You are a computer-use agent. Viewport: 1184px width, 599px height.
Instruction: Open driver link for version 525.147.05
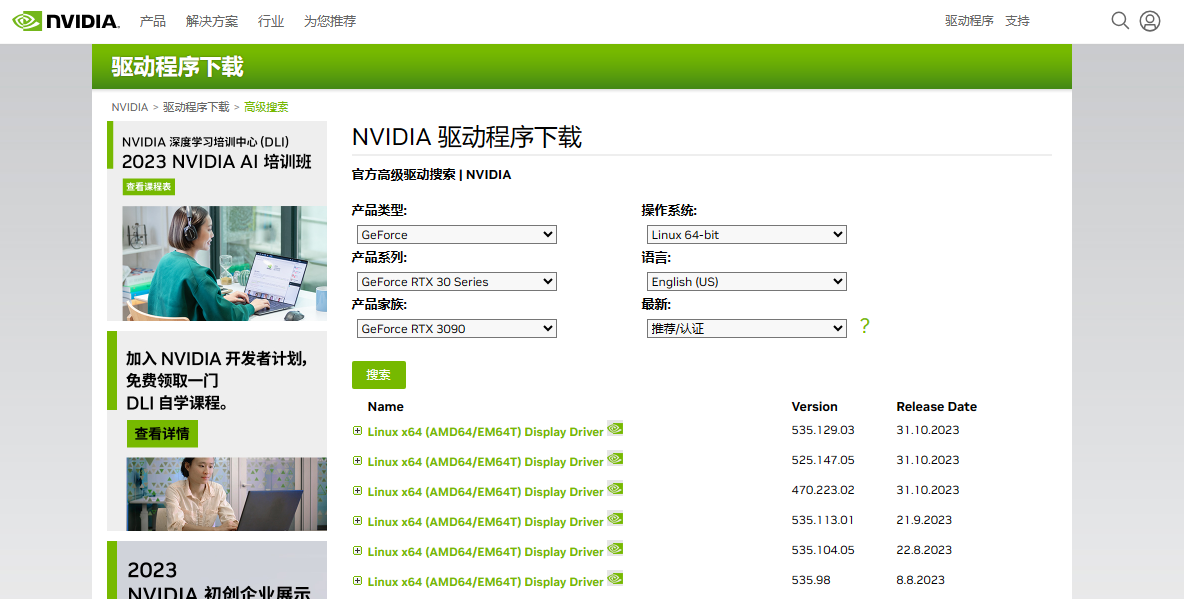(x=486, y=462)
